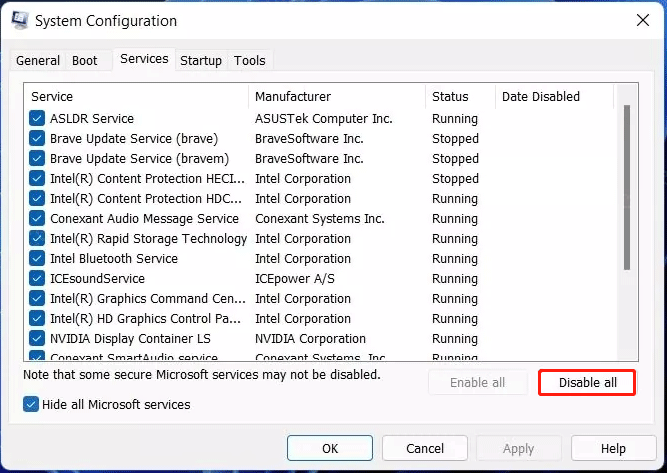Viewport: 667px width, 473px height.
Task: Click Running status of ICEsoundService
Action: [x=455, y=278]
